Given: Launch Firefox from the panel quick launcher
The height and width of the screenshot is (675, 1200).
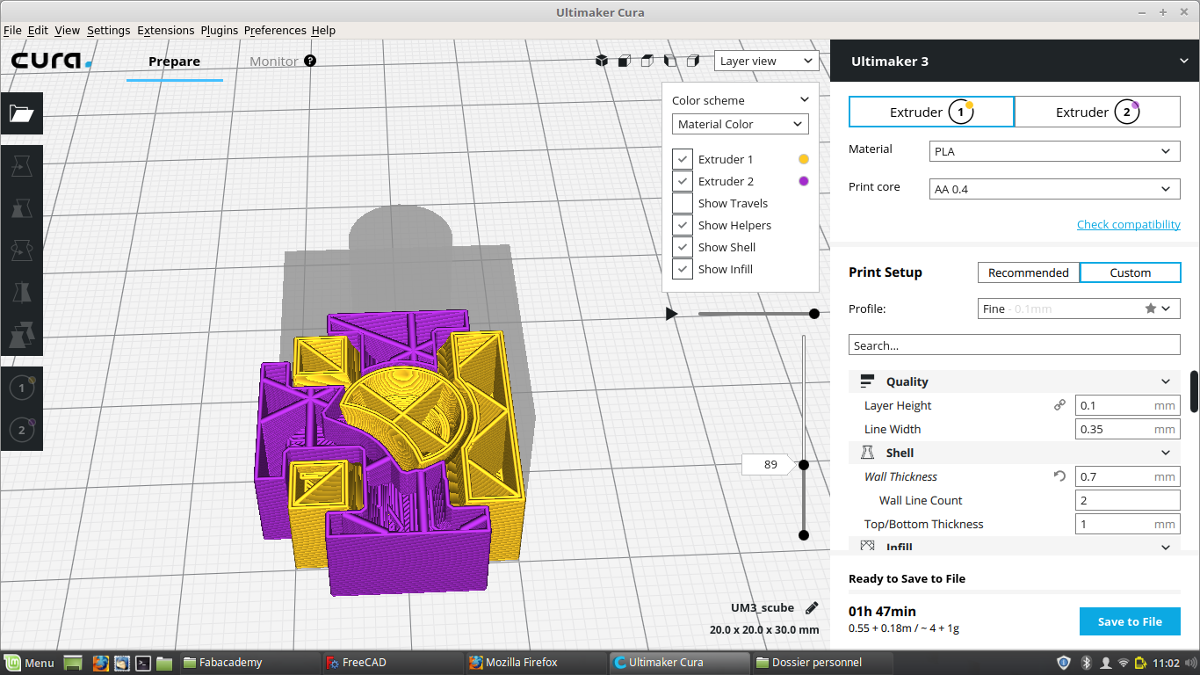Looking at the screenshot, I should 100,662.
